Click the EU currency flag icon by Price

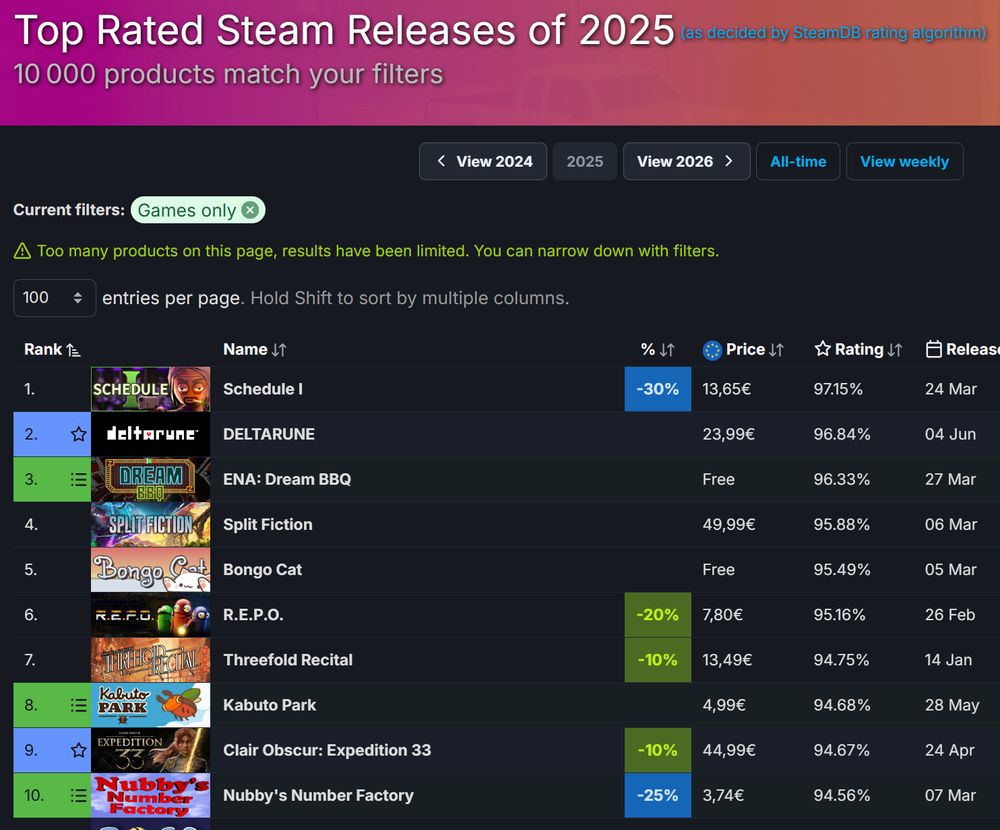712,350
